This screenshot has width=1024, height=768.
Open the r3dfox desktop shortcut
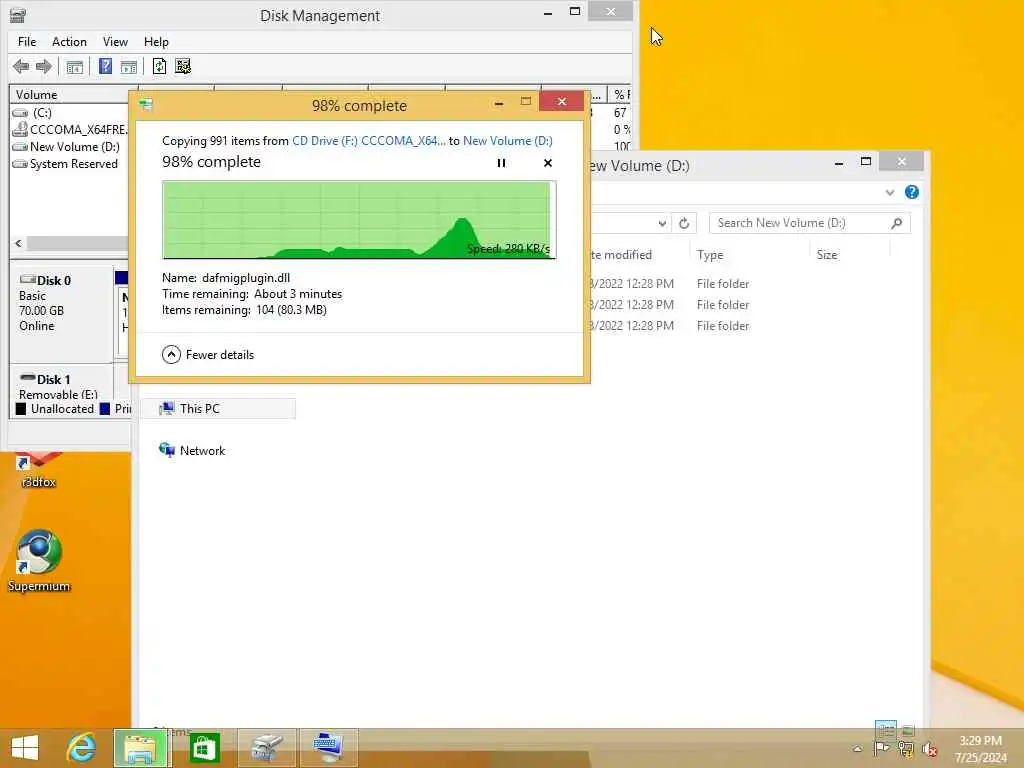(x=38, y=470)
